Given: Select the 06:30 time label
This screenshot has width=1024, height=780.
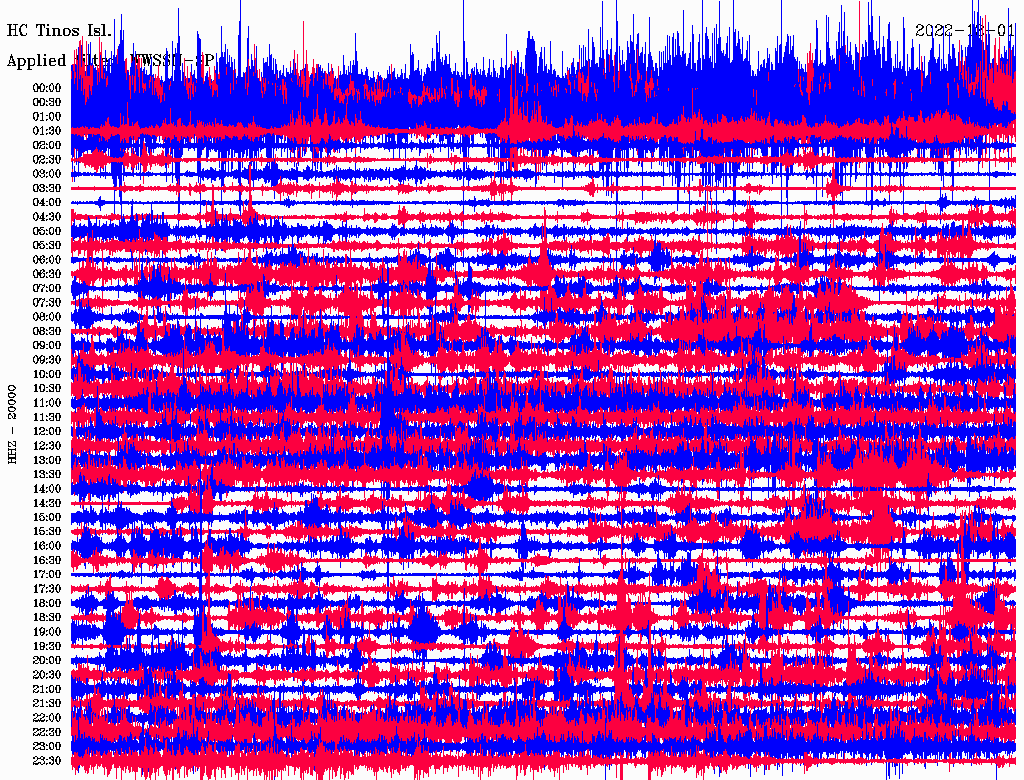Looking at the screenshot, I should coord(47,274).
